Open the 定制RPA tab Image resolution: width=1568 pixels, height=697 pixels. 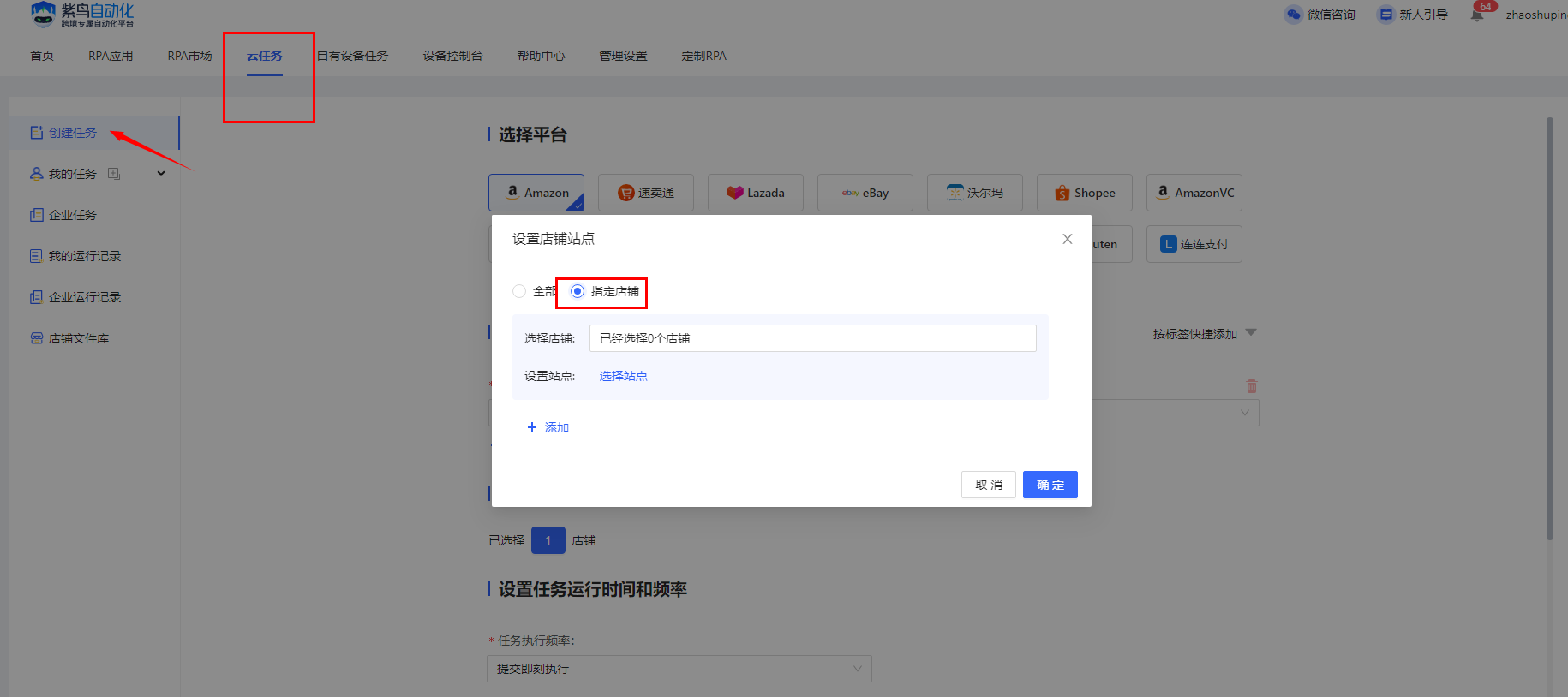[703, 56]
